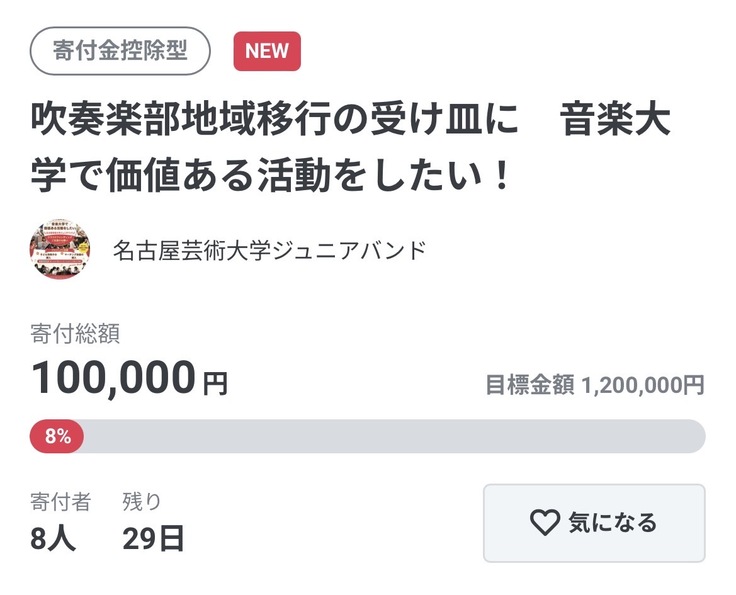Image resolution: width=736 pixels, height=595 pixels.
Task: Select the 寄付金控除型 tag
Action: coord(120,51)
